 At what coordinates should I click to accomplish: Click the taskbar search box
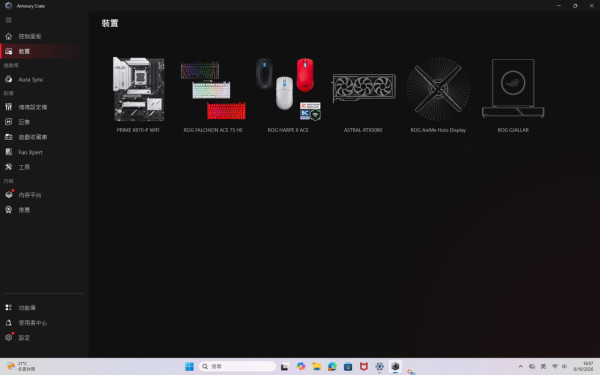coord(237,367)
